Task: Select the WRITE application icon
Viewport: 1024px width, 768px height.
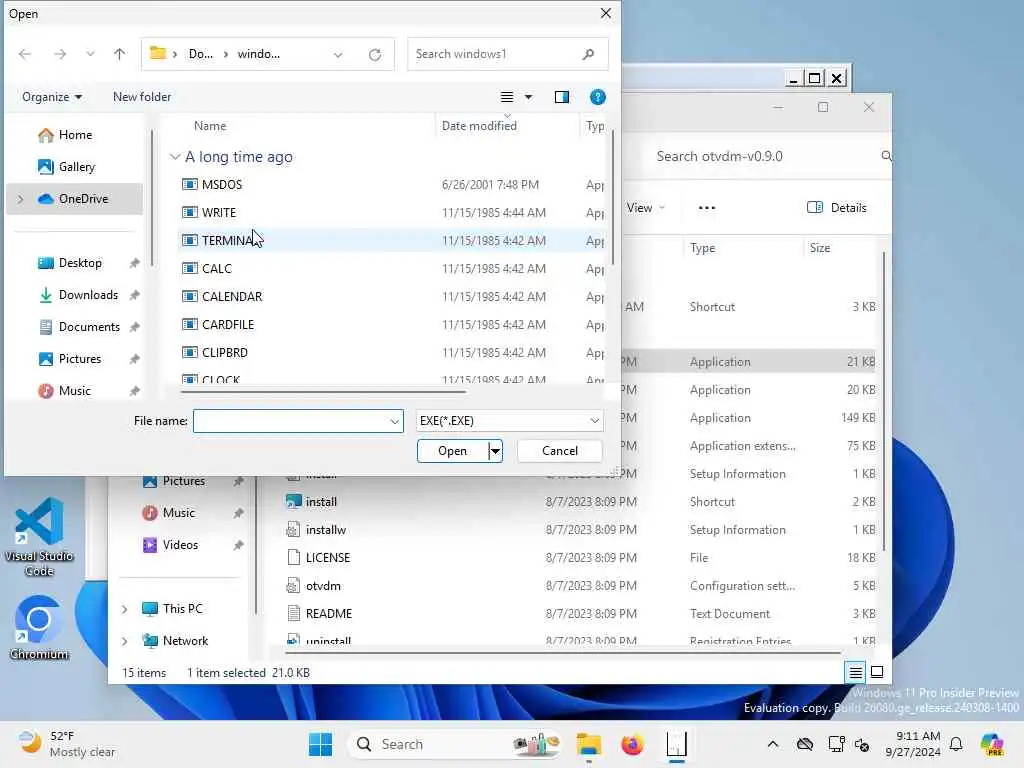Action: pos(189,213)
